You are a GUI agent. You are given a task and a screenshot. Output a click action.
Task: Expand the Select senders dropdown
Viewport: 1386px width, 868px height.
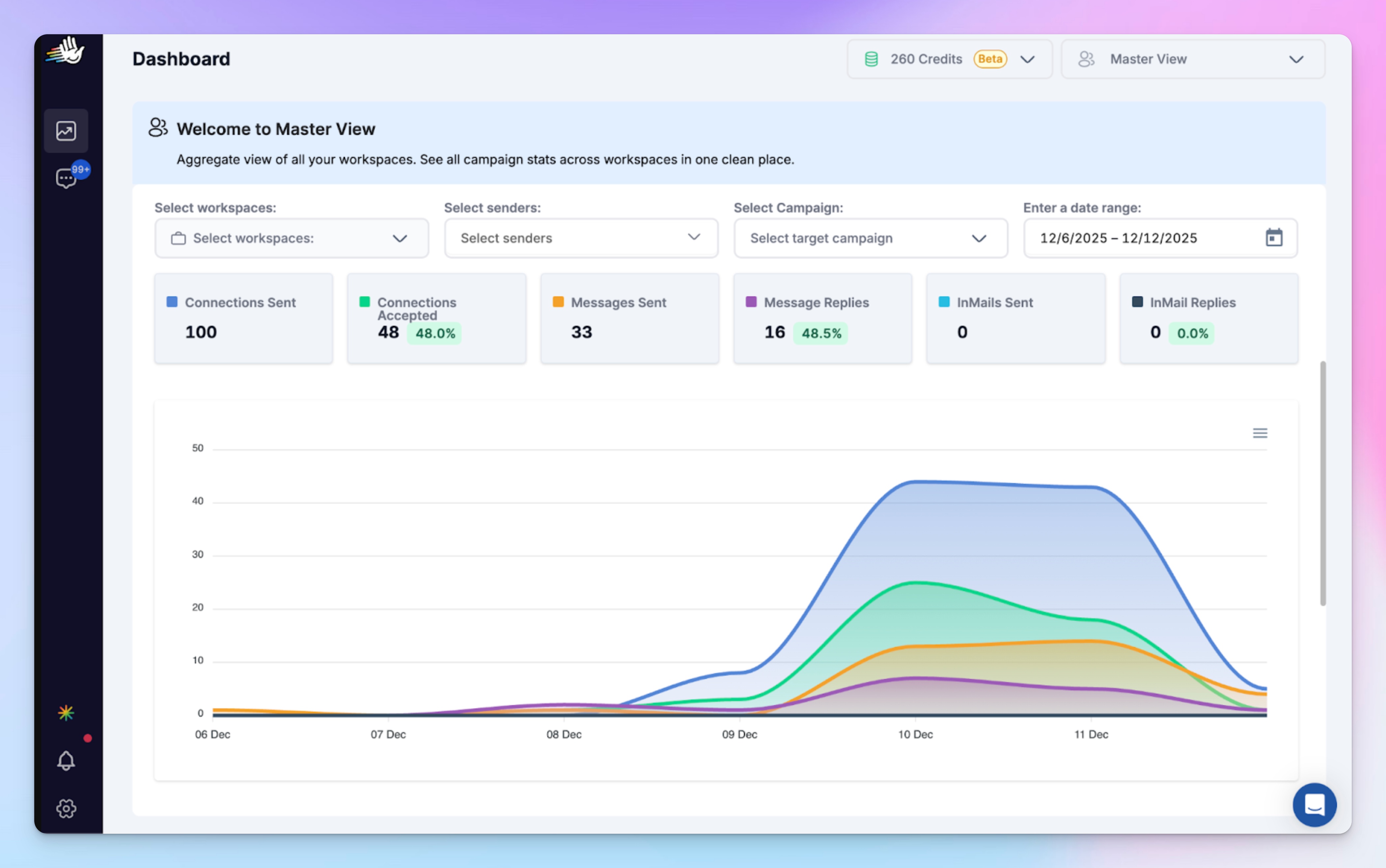(580, 238)
